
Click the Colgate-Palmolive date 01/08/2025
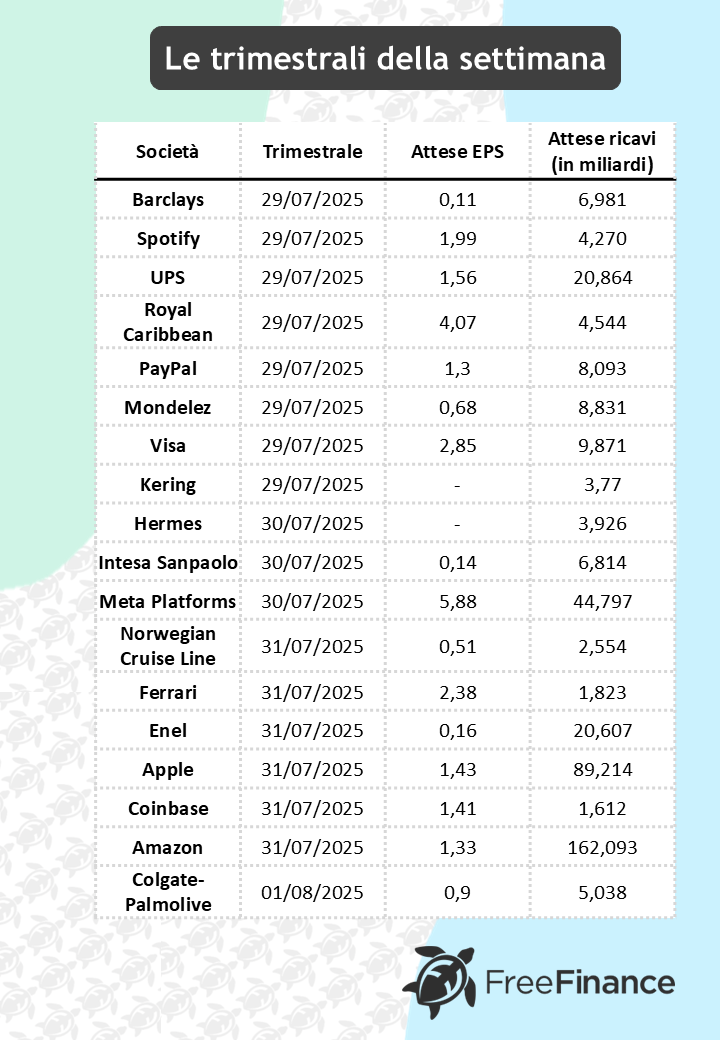click(313, 892)
